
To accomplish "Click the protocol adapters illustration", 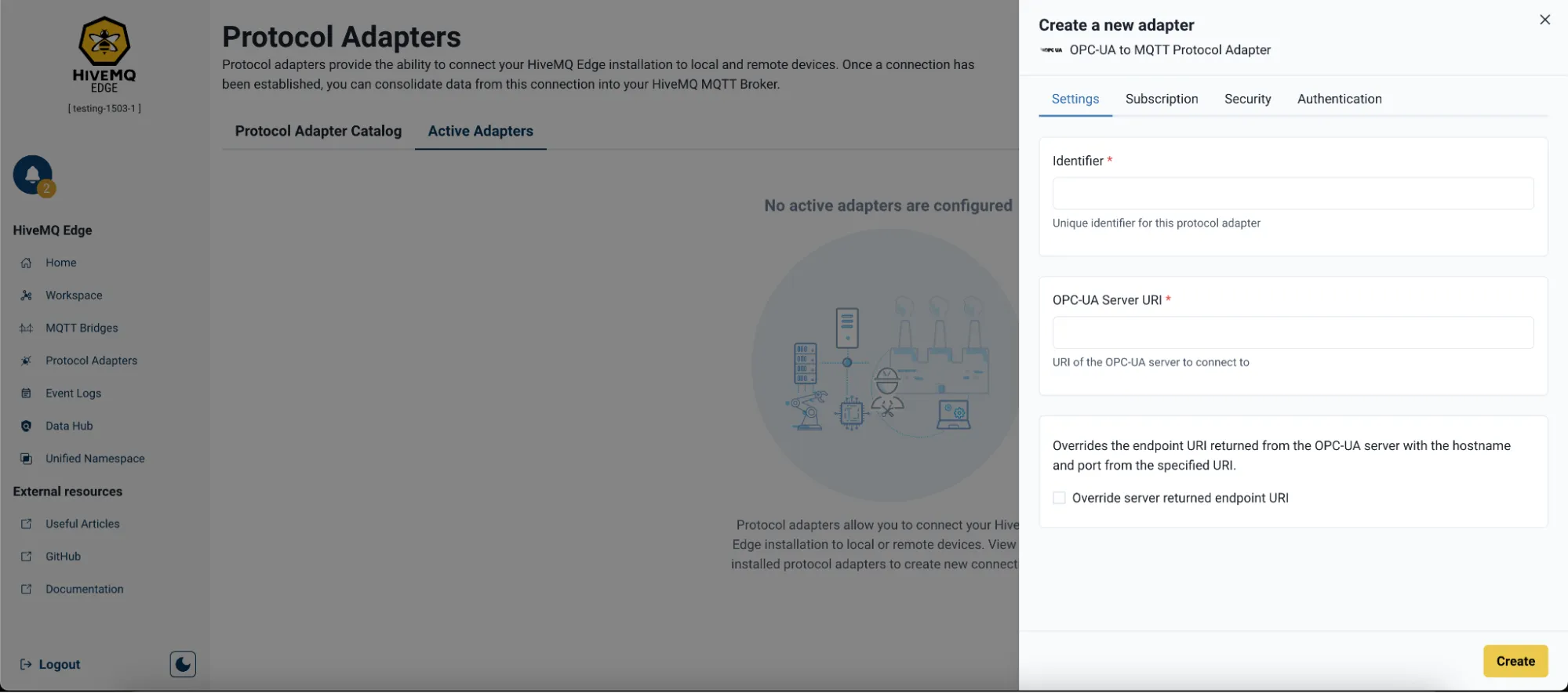I will coord(885,365).
